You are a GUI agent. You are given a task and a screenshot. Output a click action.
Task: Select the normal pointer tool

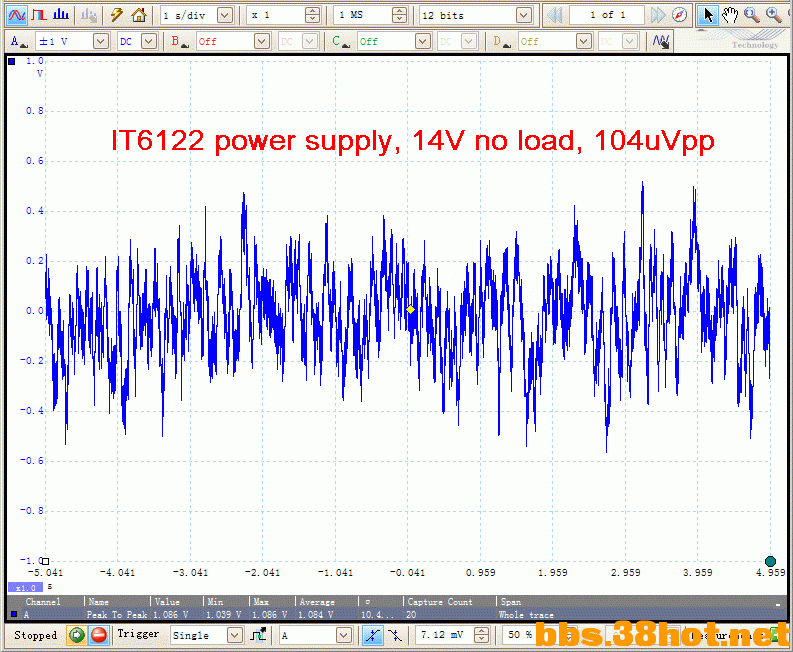click(708, 16)
